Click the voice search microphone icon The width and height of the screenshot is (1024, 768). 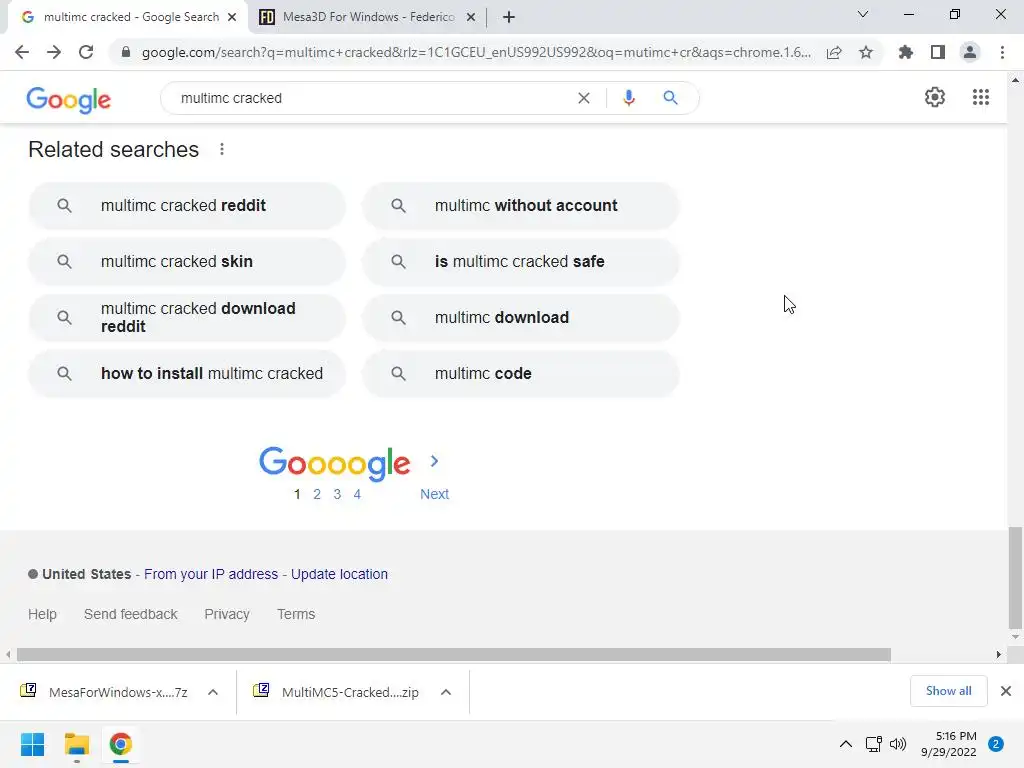629,98
